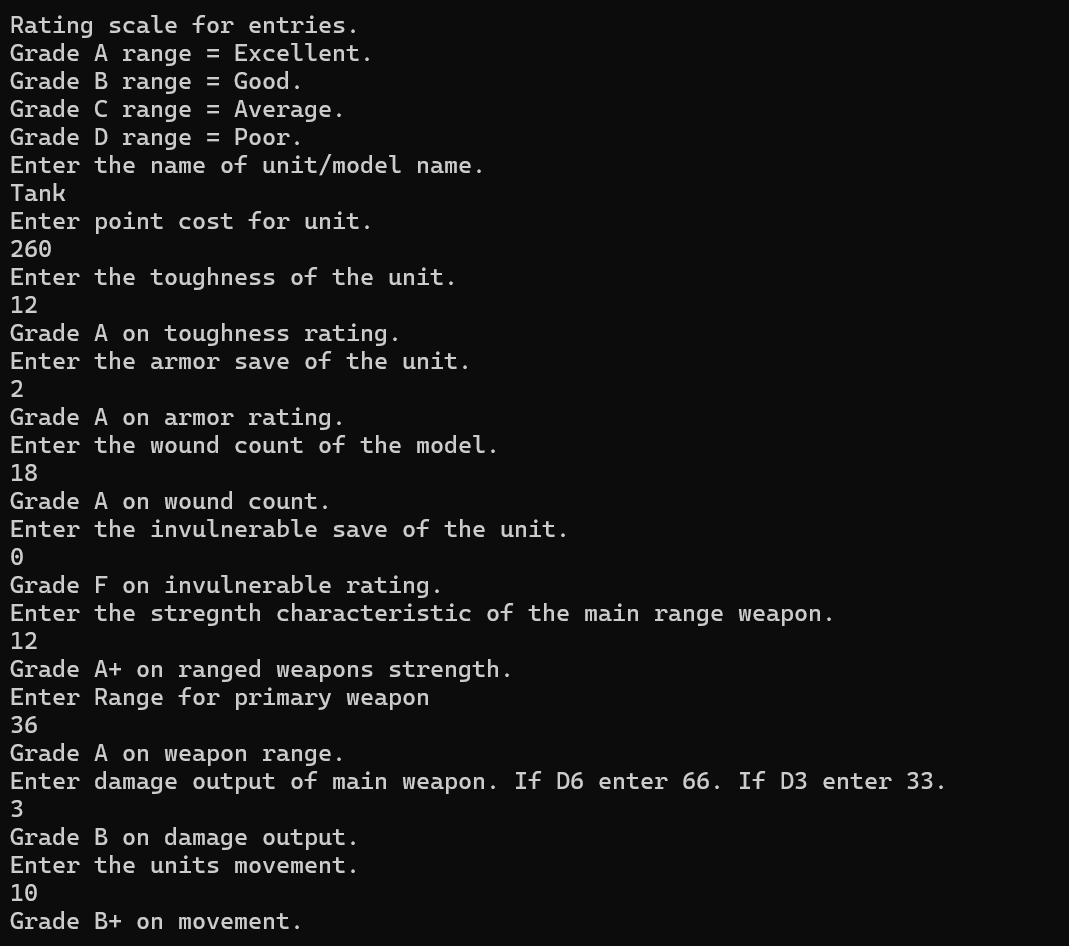Viewport: 1069px width, 946px height.
Task: Click the 'Grade D range = Poor.' line
Action: pos(155,138)
